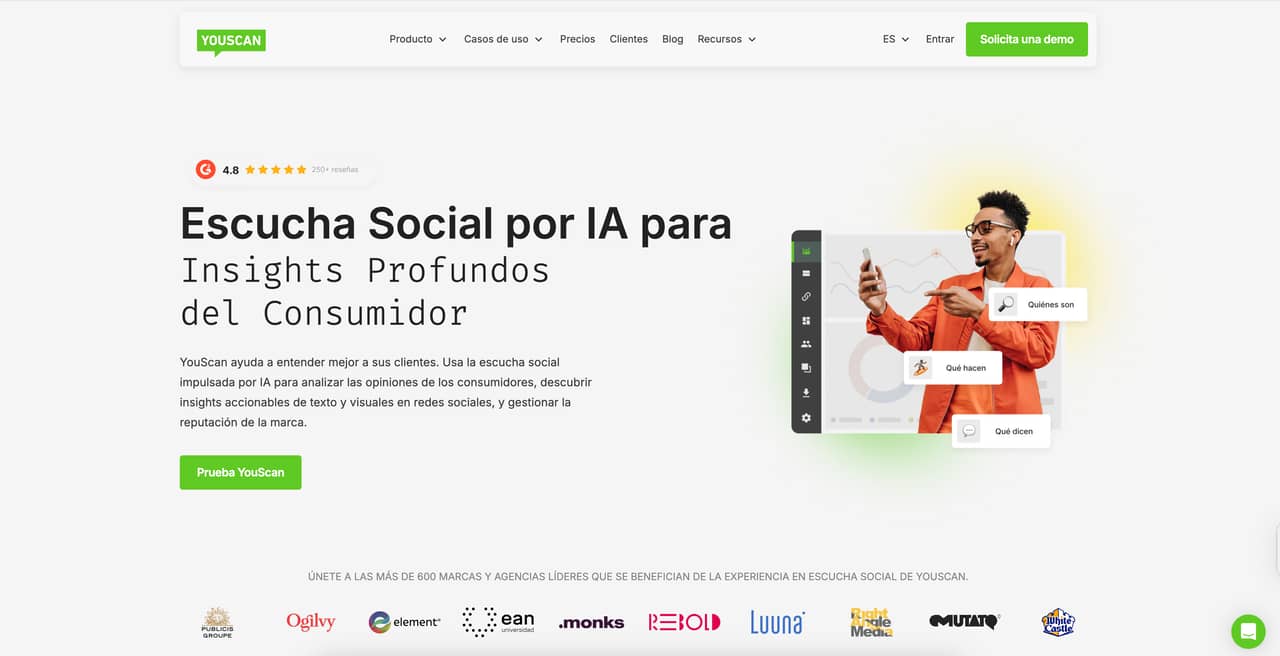Click the magnifier icon beside Quiénes son
This screenshot has width=1280, height=656.
click(1006, 305)
